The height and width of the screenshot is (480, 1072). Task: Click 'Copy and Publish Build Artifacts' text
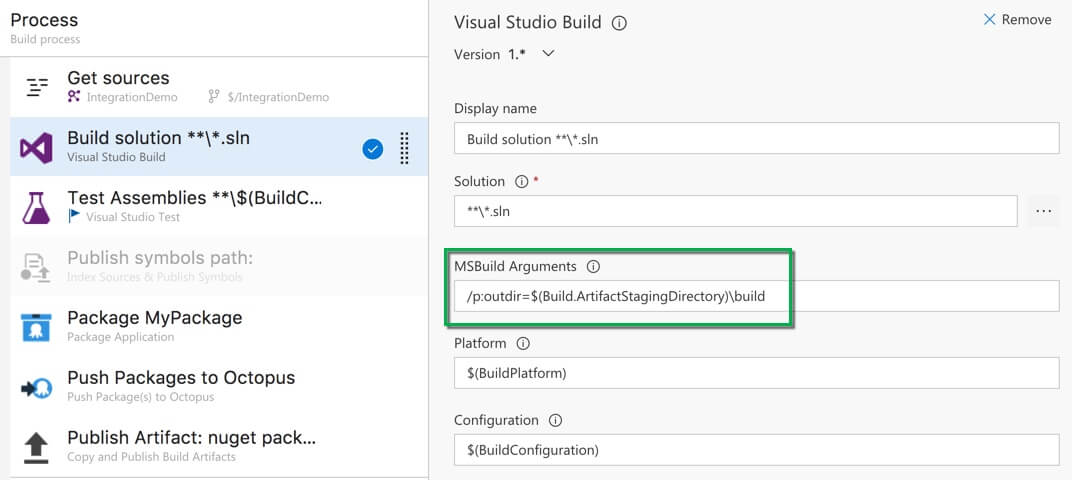point(151,457)
